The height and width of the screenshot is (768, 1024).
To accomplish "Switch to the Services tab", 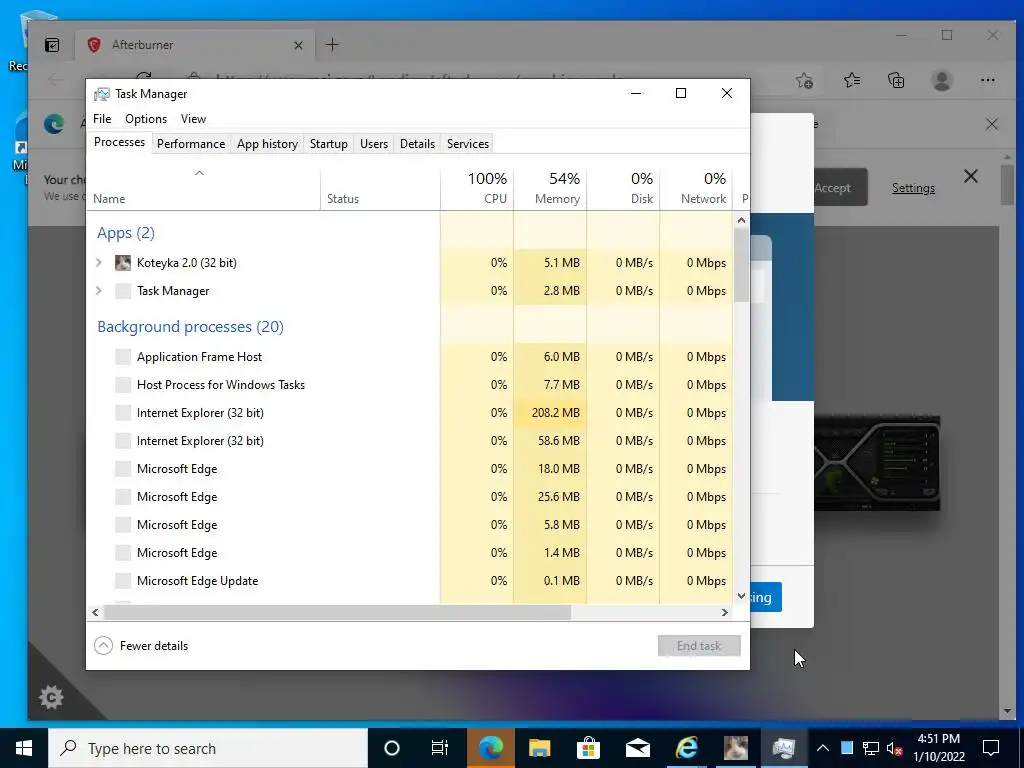I will tap(468, 144).
